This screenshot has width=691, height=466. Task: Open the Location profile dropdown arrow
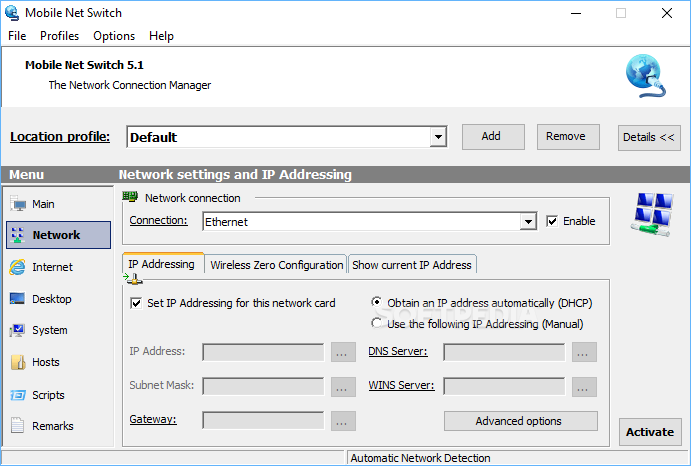[438, 137]
